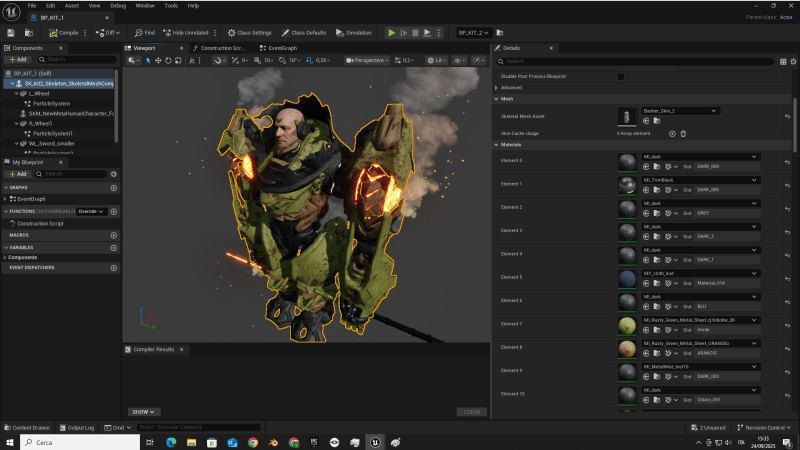The height and width of the screenshot is (450, 800).
Task: Click the Add component button
Action: coord(19,60)
